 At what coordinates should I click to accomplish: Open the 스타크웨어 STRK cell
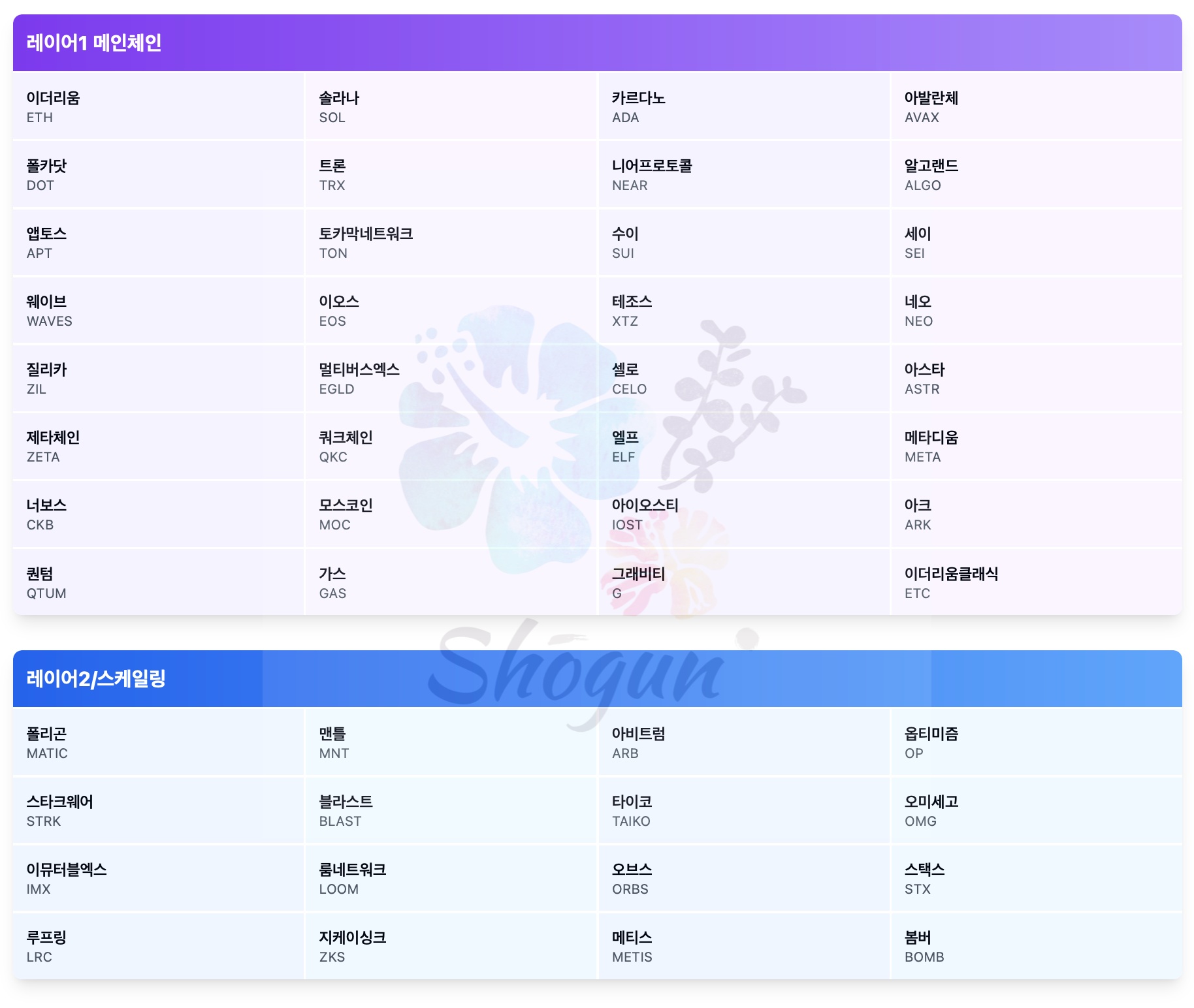pos(158,810)
